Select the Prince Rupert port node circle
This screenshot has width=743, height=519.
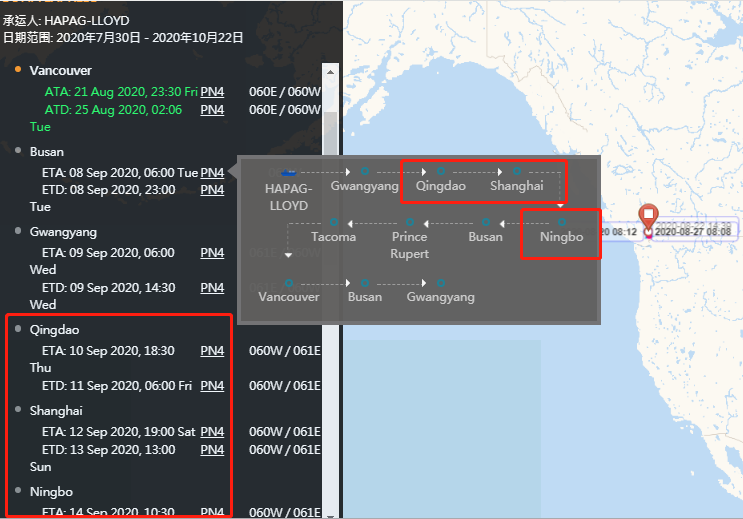tap(410, 222)
